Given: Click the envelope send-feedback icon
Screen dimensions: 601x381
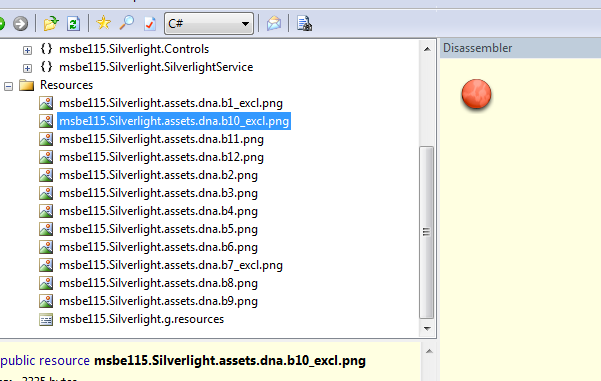Looking at the screenshot, I should (x=274, y=24).
